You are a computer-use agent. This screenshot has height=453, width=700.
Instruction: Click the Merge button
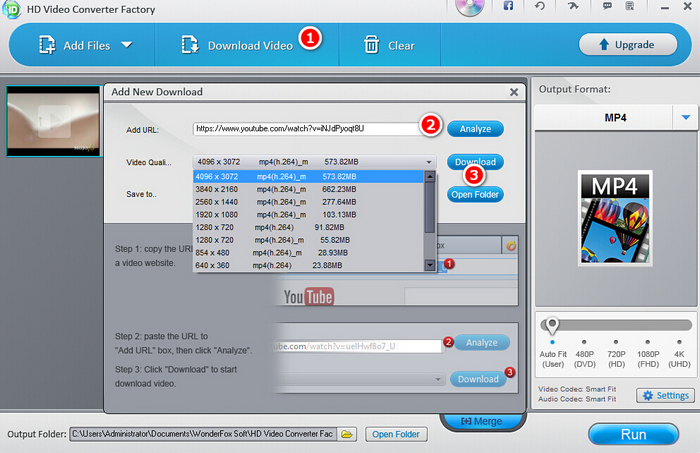[x=481, y=421]
